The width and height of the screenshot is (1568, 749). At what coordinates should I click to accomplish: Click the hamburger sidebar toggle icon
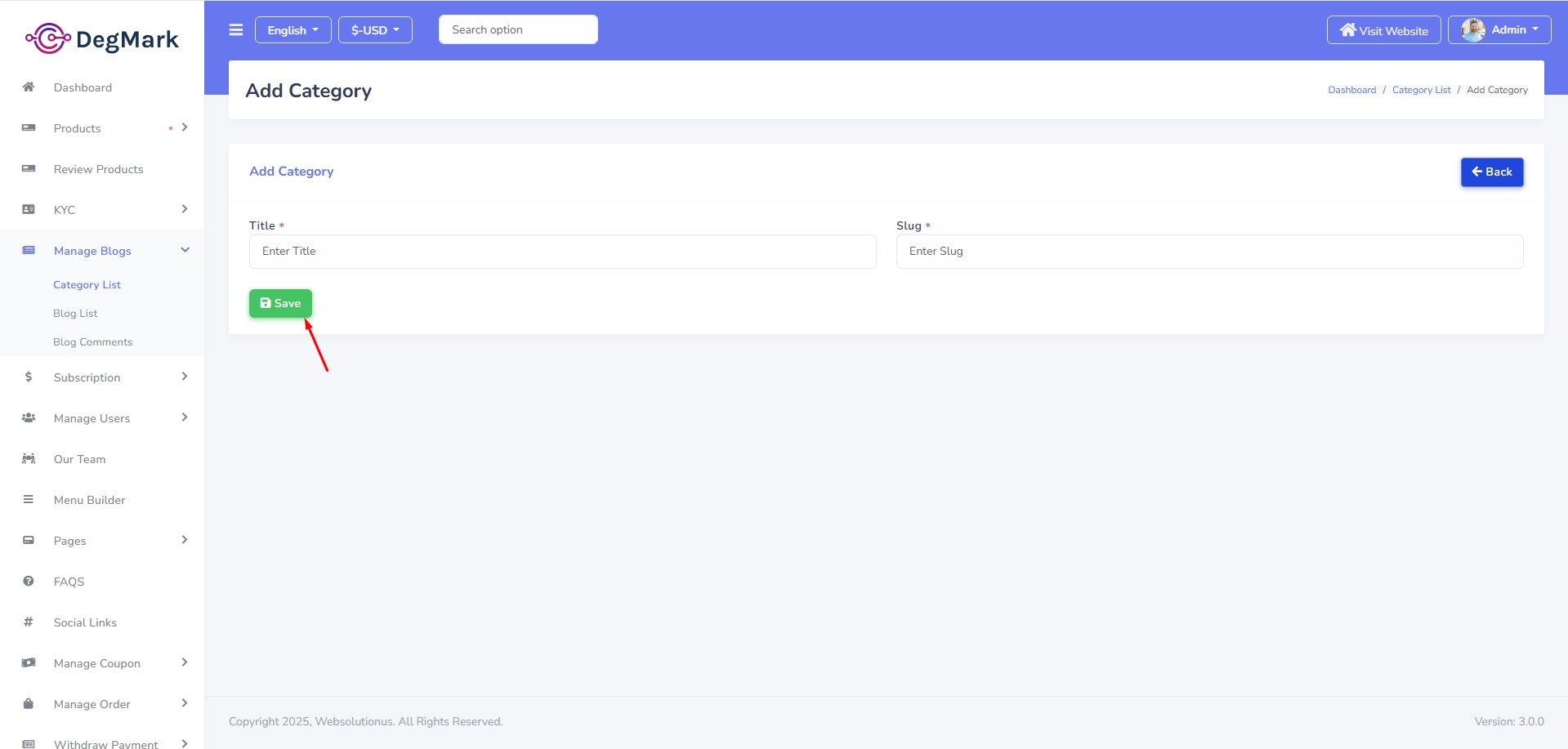[236, 30]
